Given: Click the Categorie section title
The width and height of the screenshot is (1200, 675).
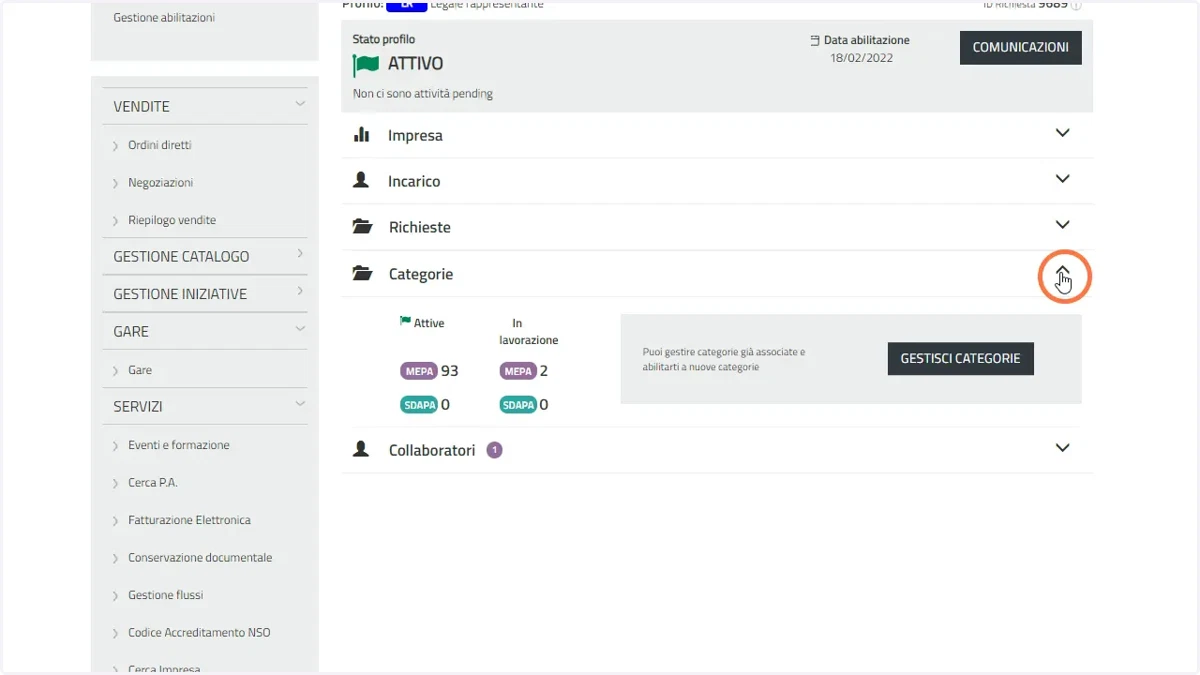Looking at the screenshot, I should 421,273.
